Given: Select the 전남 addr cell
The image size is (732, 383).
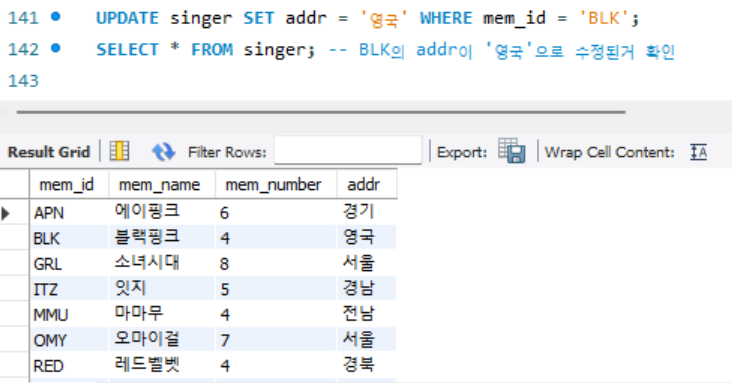Looking at the screenshot, I should coord(367,314).
